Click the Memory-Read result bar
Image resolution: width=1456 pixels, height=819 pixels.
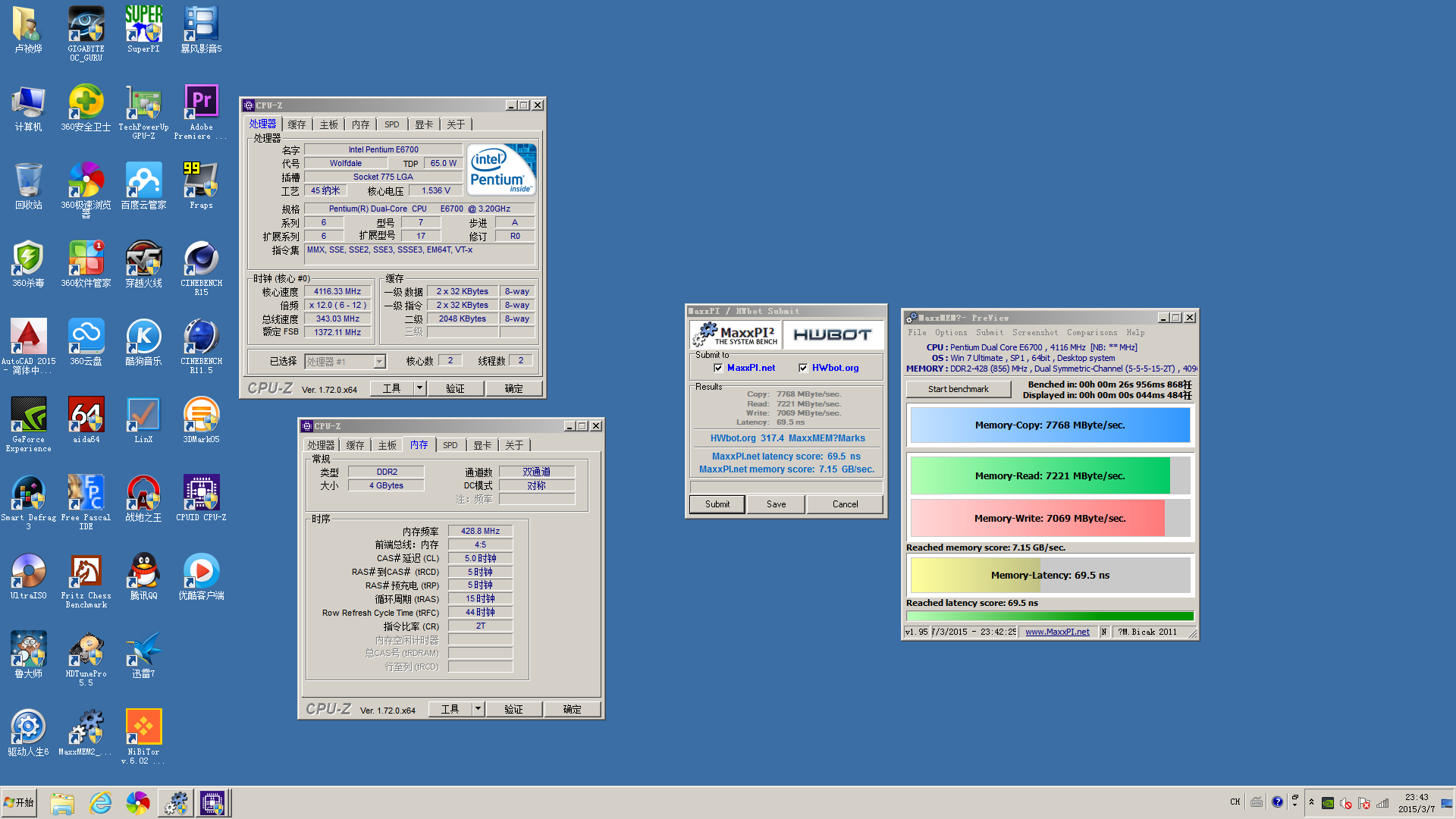(x=1050, y=475)
